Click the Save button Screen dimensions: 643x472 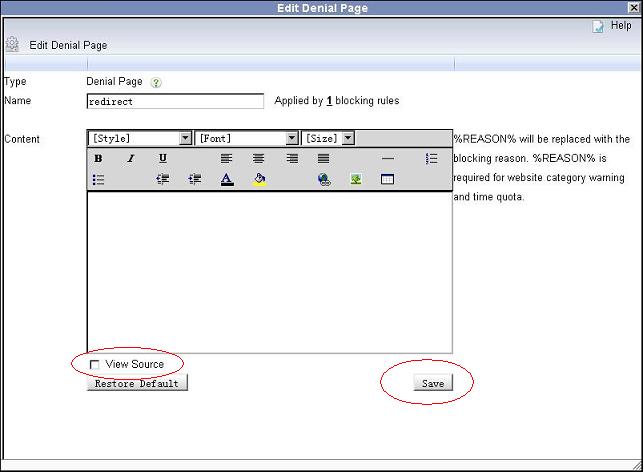(433, 383)
